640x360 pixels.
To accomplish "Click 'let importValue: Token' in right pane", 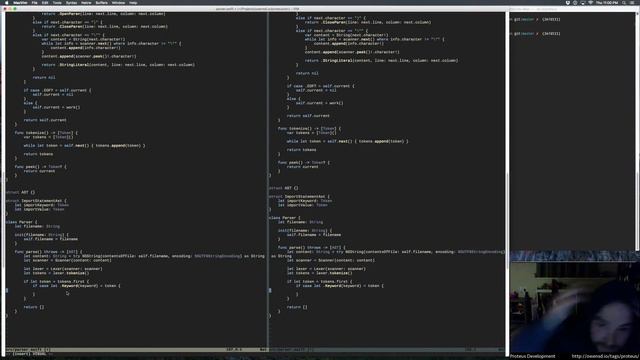I will (302, 205).
